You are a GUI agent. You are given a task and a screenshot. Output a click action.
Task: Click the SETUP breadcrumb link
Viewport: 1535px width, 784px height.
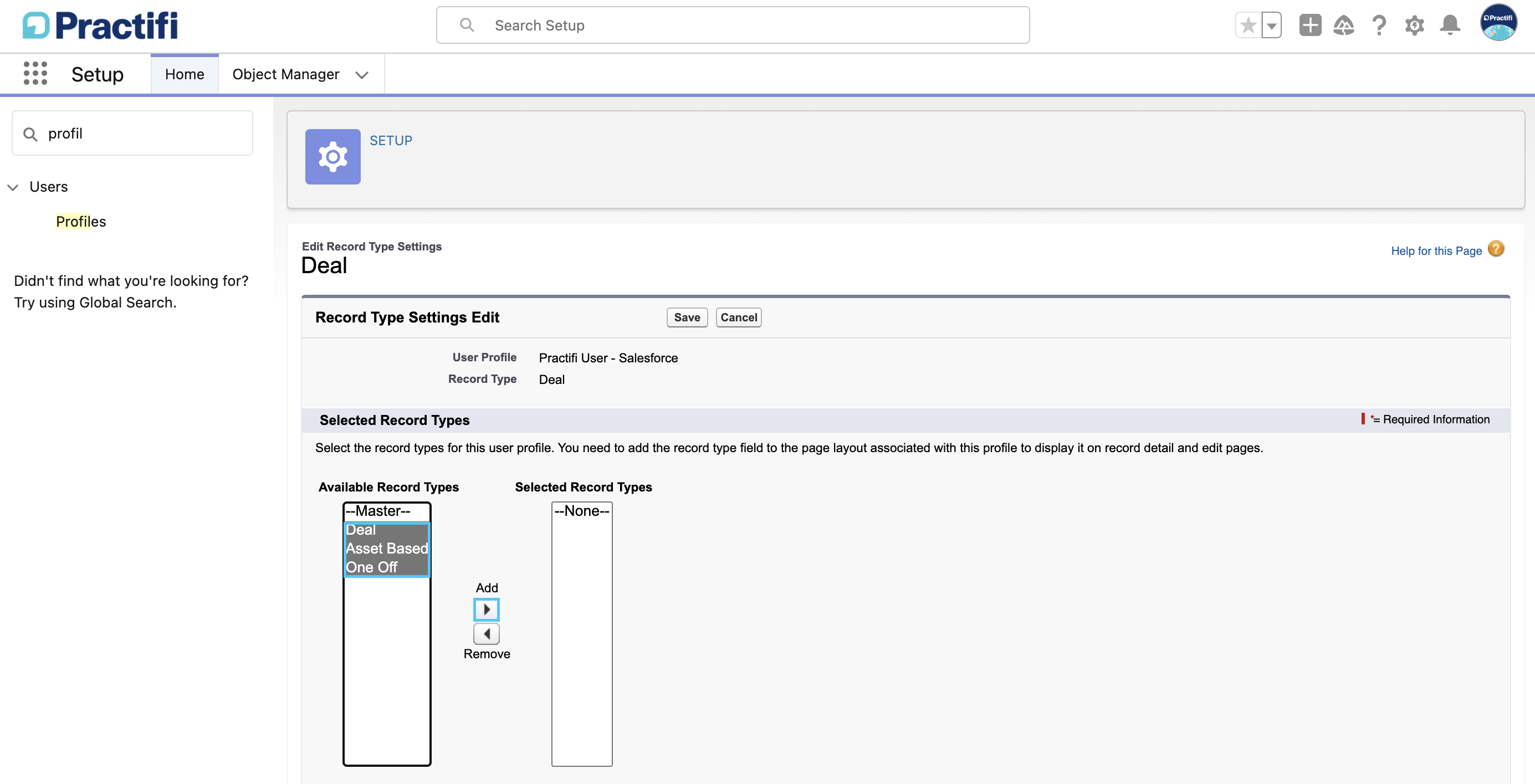coord(391,141)
